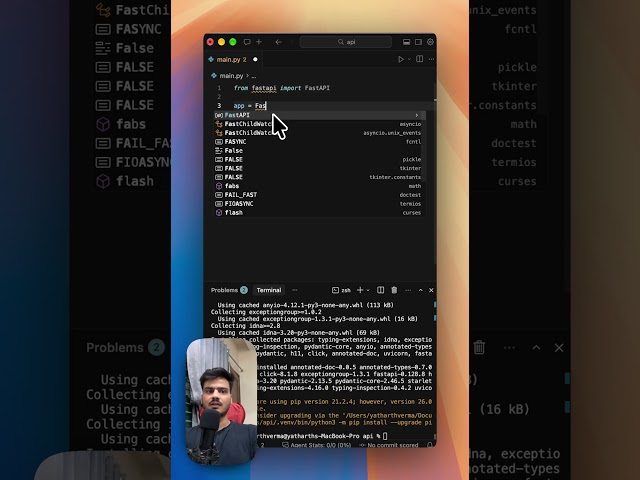The image size is (640, 480).
Task: Open the new terminal profile dropdown arrow
Action: click(368, 290)
